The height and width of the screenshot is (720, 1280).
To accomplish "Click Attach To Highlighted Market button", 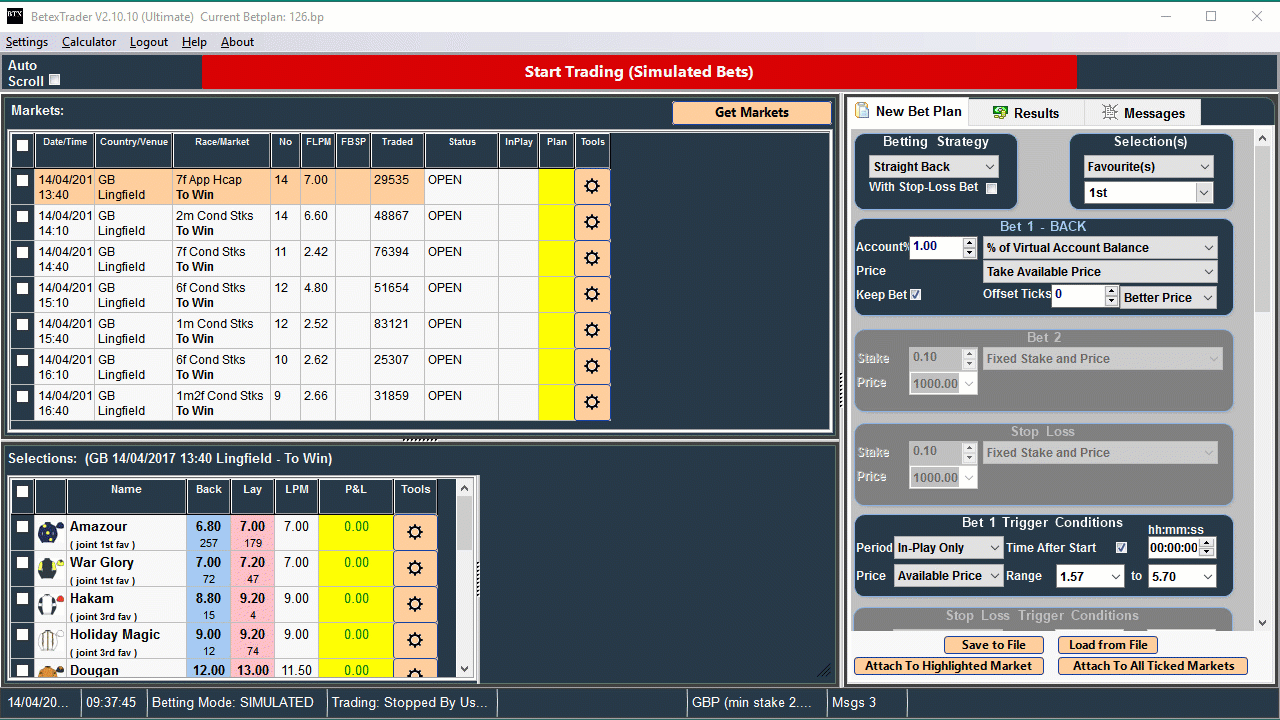I will 948,666.
